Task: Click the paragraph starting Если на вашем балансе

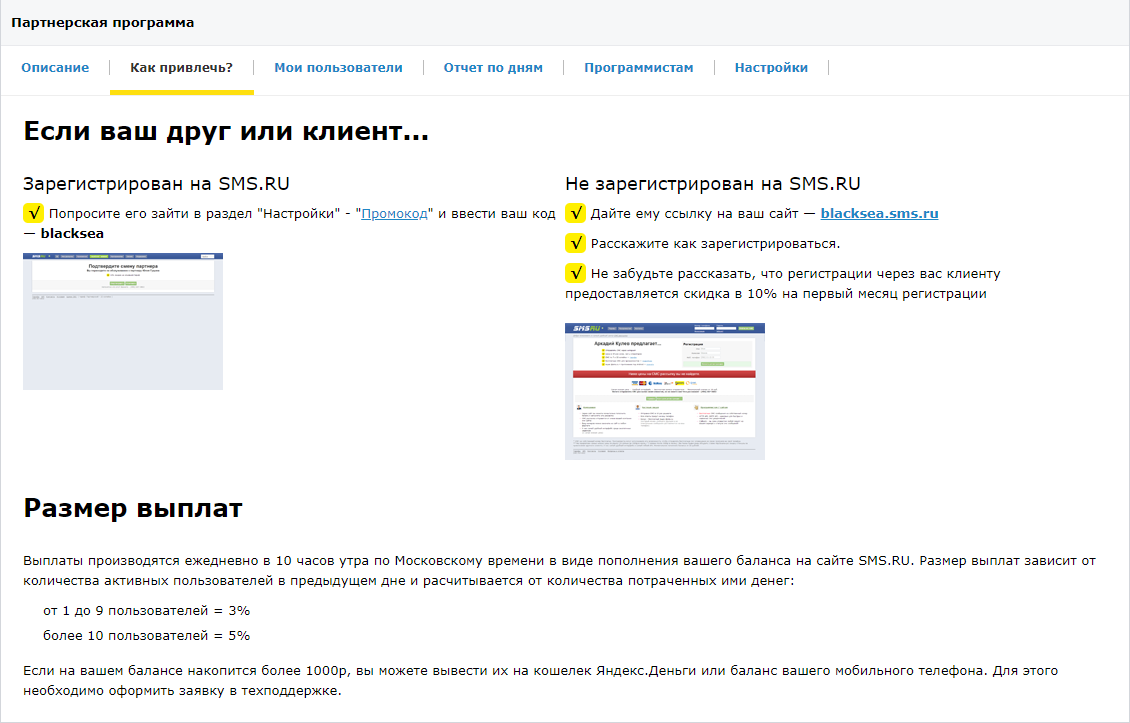Action: [x=540, y=680]
